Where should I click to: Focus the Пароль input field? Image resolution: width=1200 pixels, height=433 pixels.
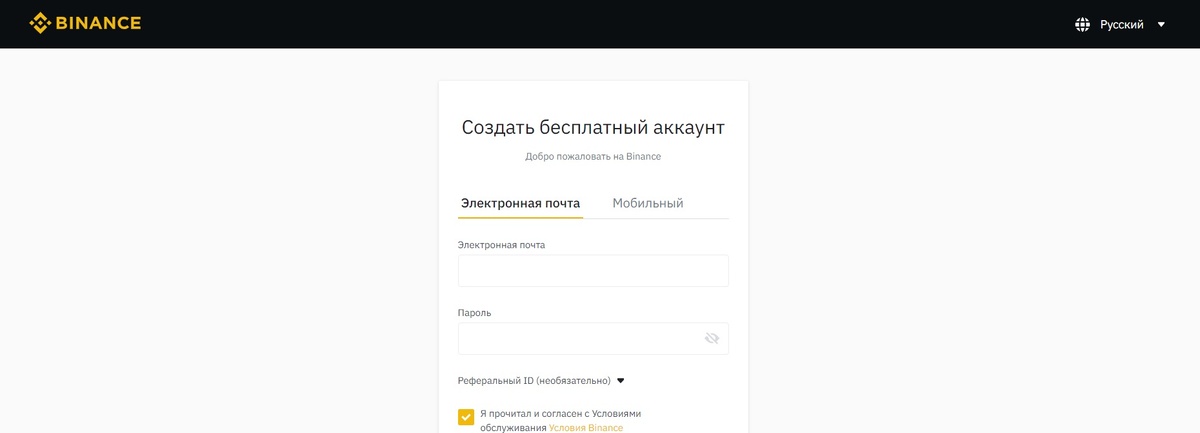(593, 339)
